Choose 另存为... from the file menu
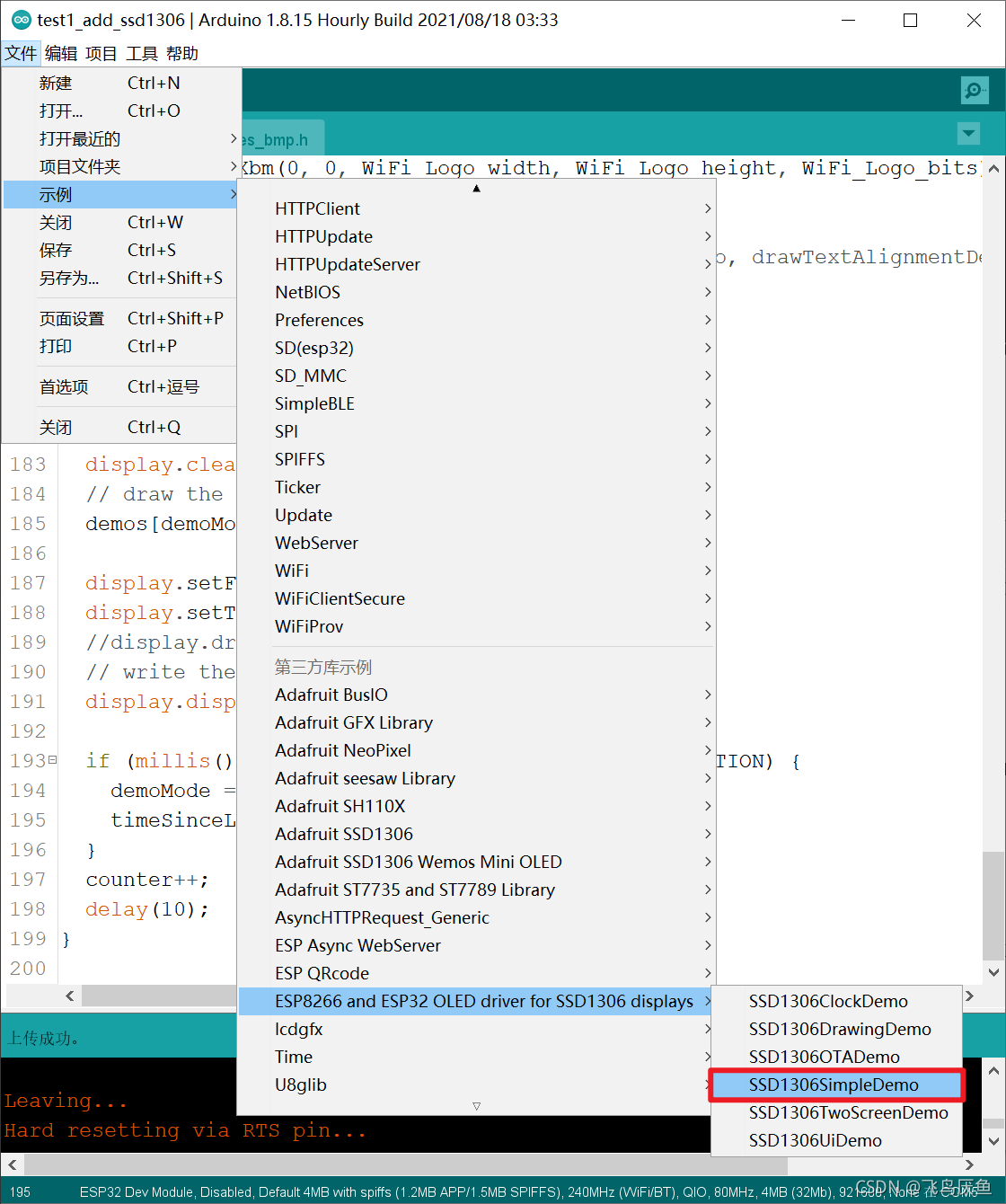The width and height of the screenshot is (1006, 1204). coord(121,278)
